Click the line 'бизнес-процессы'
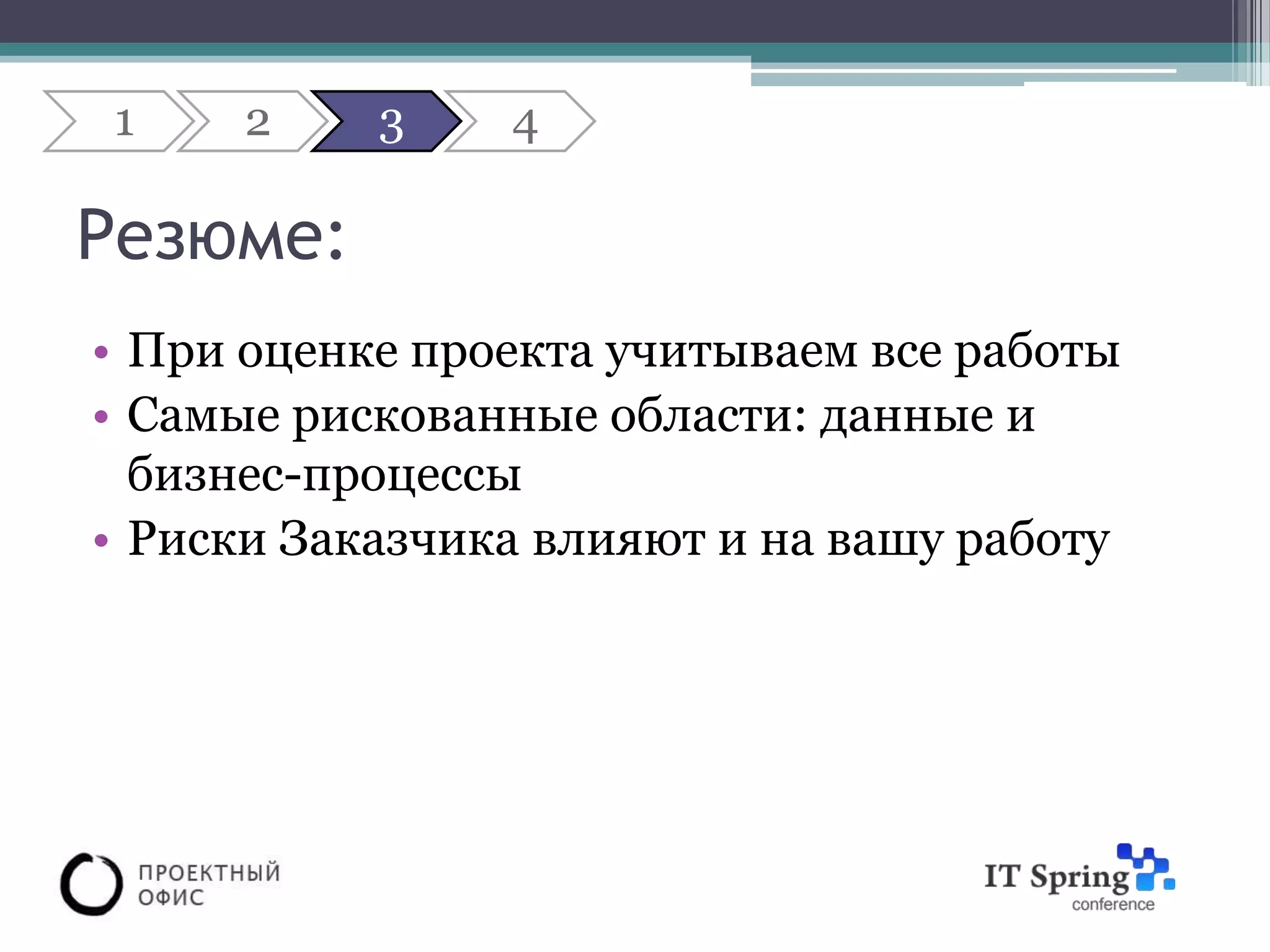 click(x=324, y=475)
